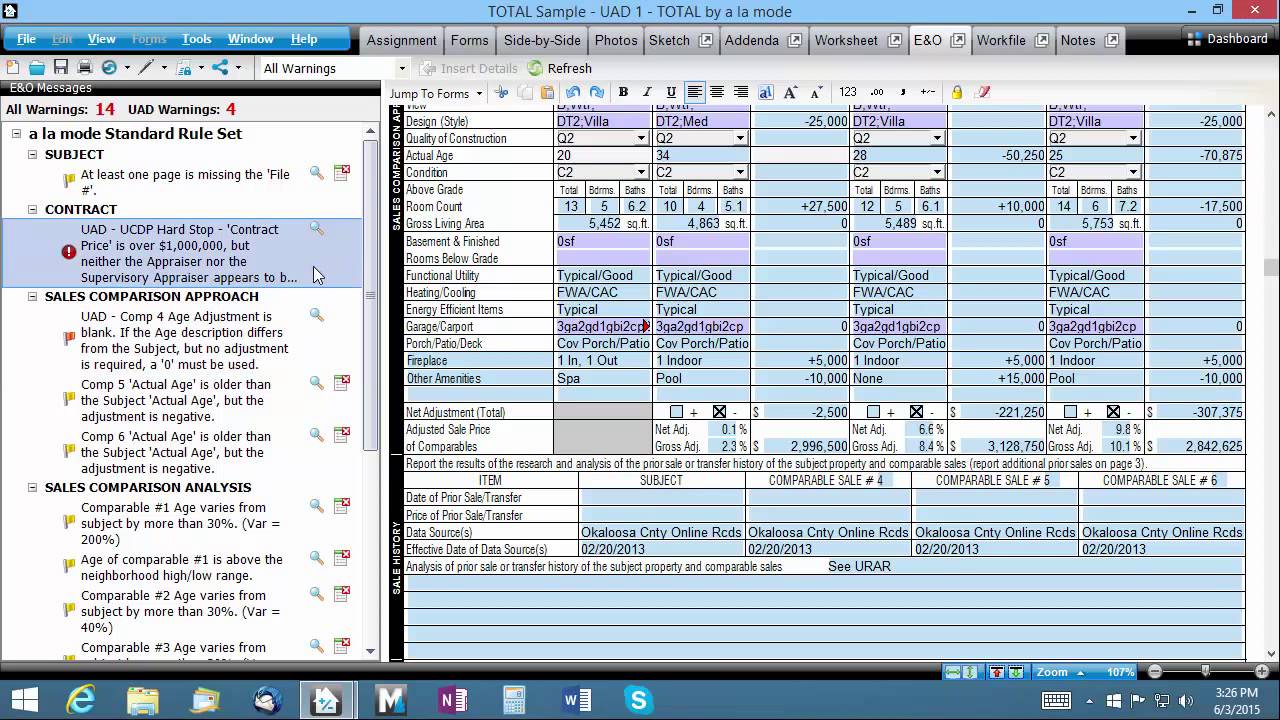Click the Refresh button in the E&O toolbar
Screen dimensions: 1280x720
tap(560, 68)
